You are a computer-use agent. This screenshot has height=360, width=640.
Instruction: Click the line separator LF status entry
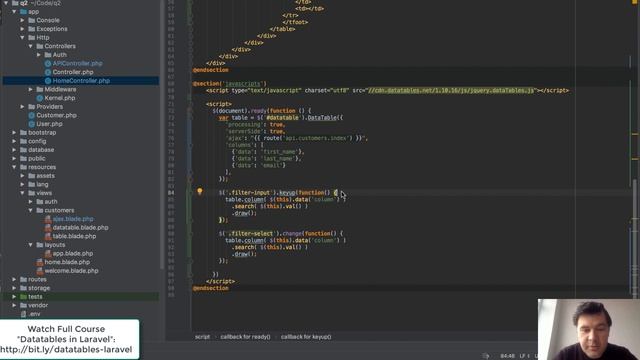(524, 356)
